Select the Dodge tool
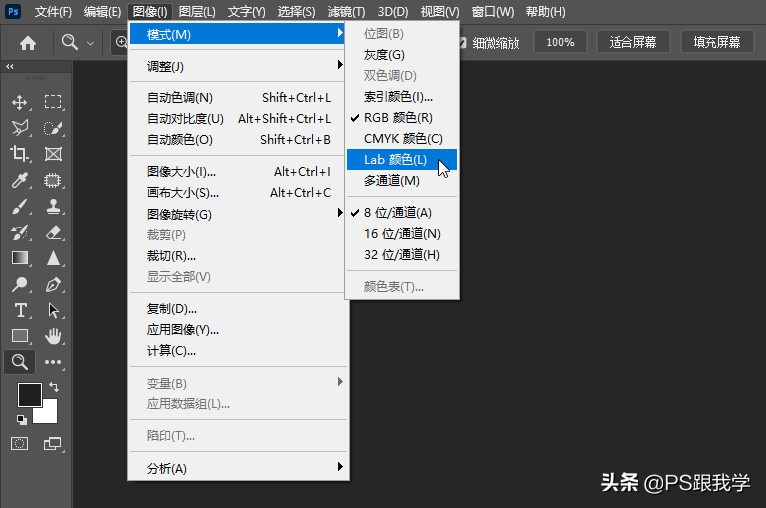The image size is (766, 508). coord(20,284)
